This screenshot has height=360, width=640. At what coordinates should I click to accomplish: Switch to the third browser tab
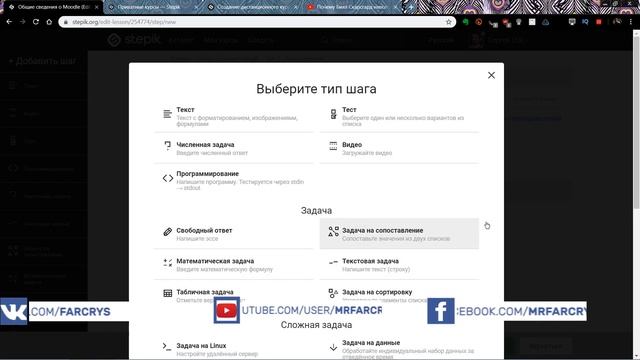[x=253, y=7]
